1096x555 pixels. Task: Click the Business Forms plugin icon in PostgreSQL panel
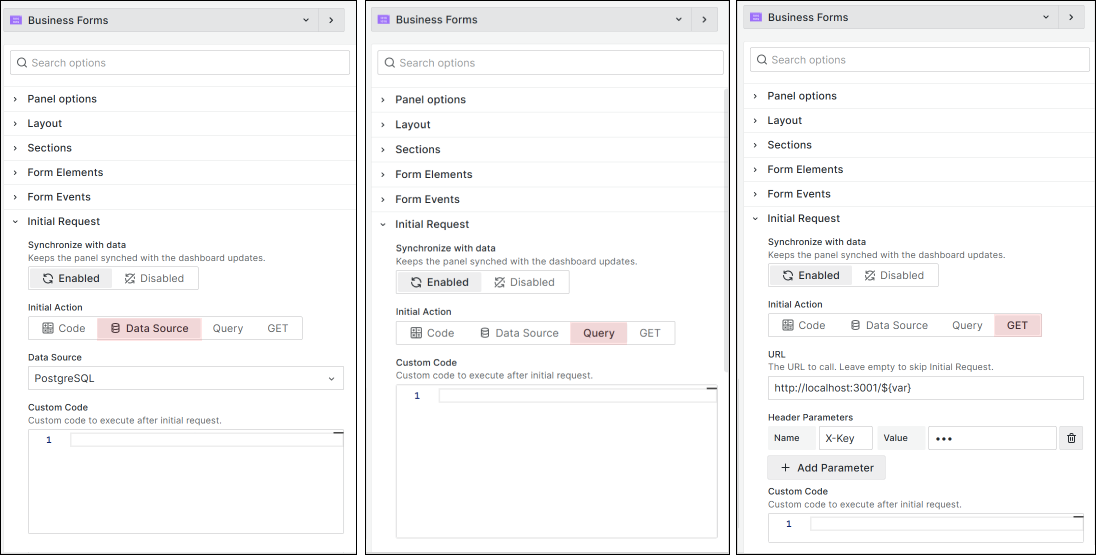[16, 20]
